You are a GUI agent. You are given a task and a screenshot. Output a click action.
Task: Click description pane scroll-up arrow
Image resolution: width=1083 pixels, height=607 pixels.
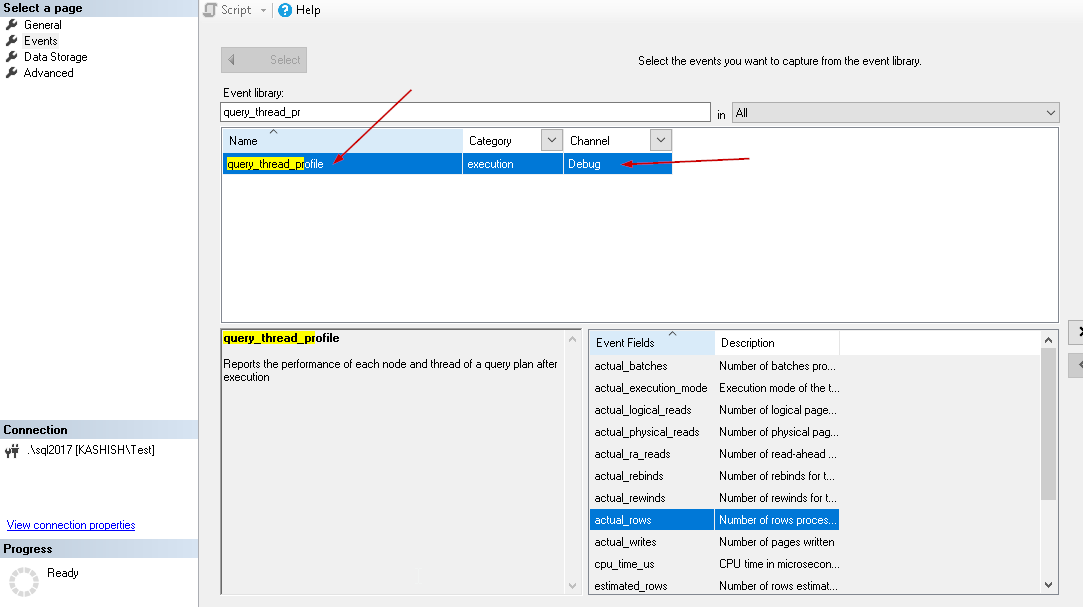(x=573, y=339)
